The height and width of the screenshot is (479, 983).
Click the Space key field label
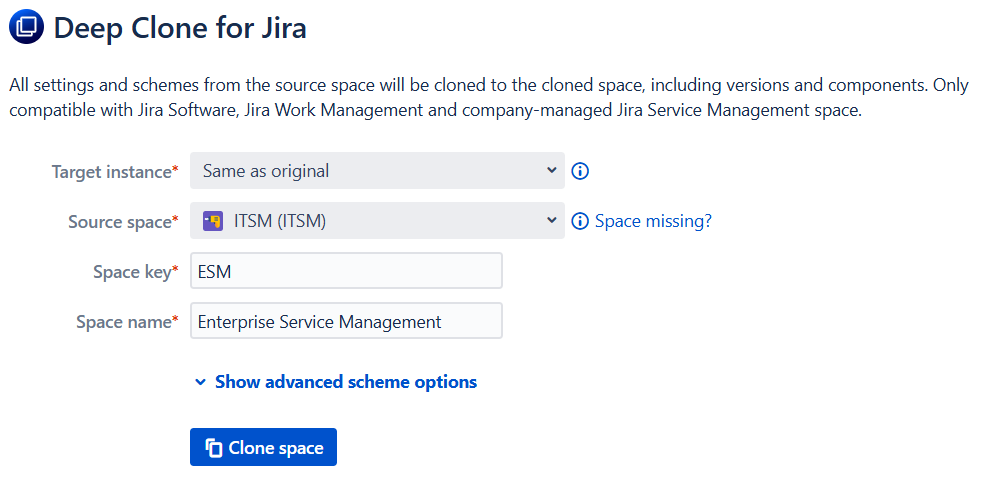tap(130, 272)
